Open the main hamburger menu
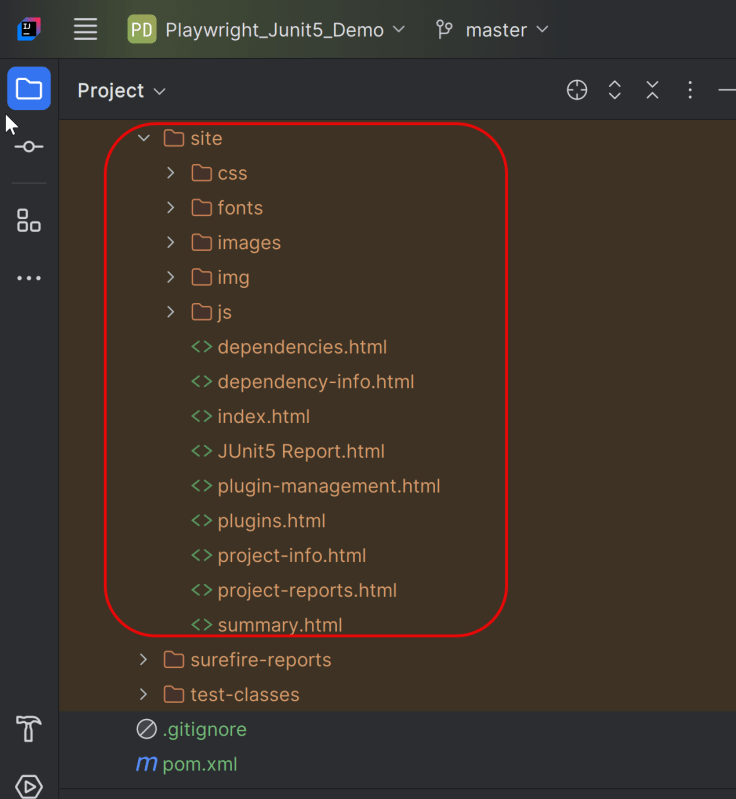 (x=86, y=30)
